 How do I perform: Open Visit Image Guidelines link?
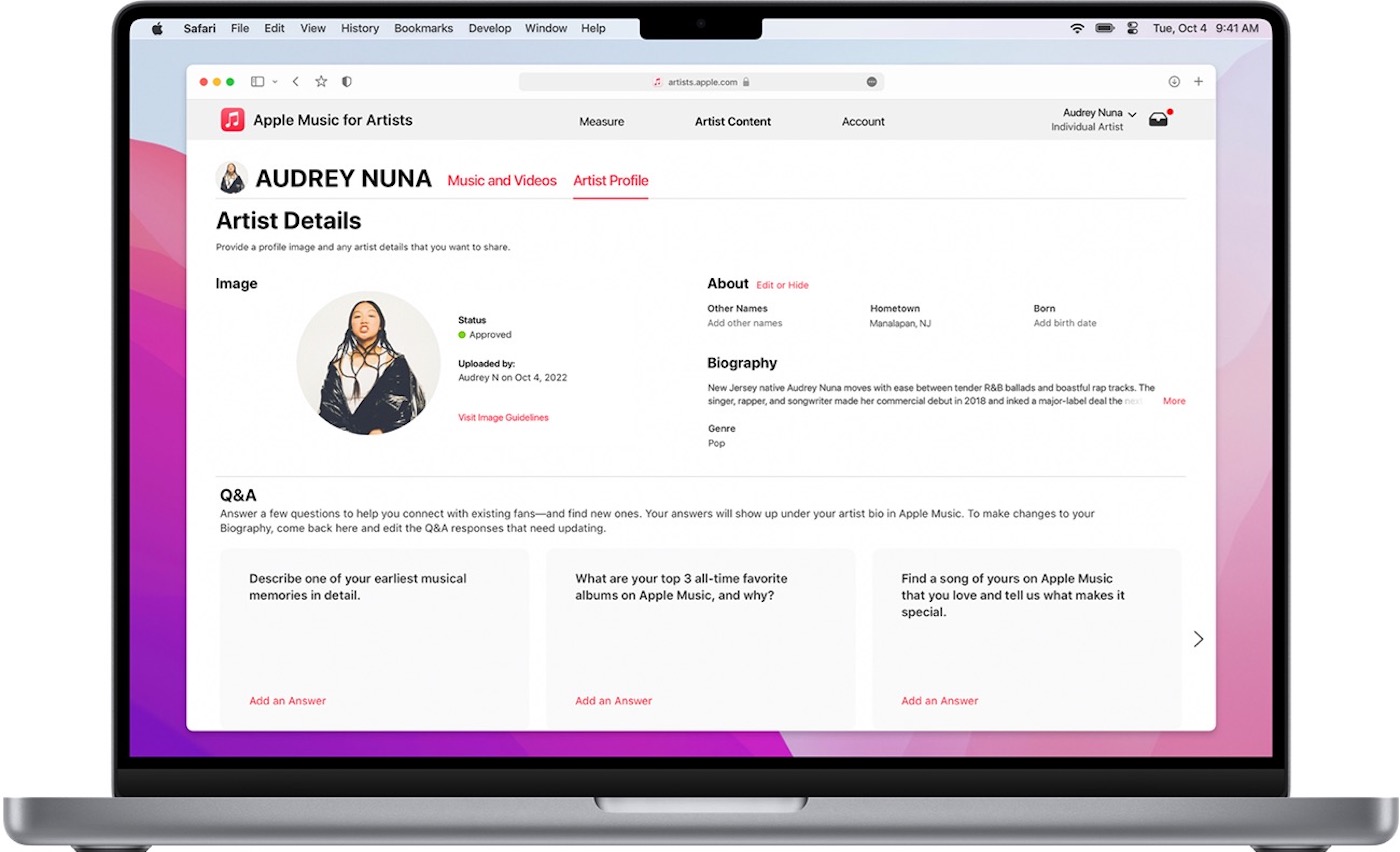click(x=503, y=417)
